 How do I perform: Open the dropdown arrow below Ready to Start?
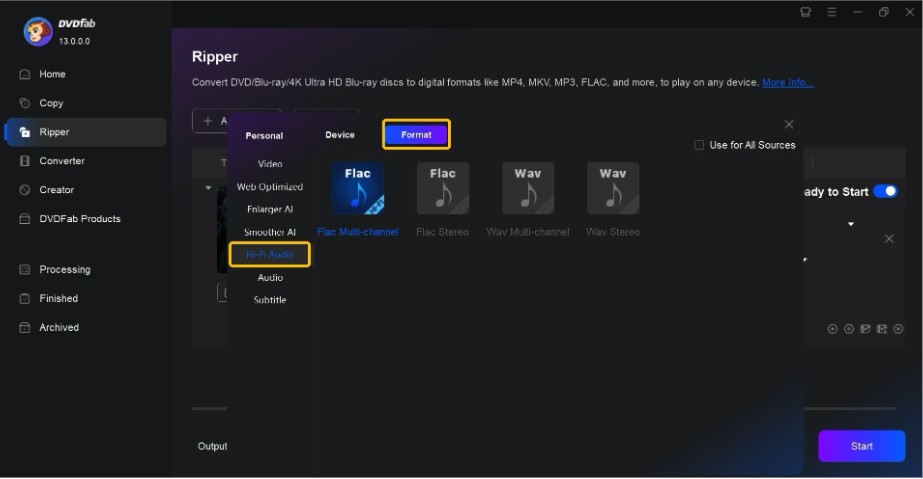pos(851,224)
